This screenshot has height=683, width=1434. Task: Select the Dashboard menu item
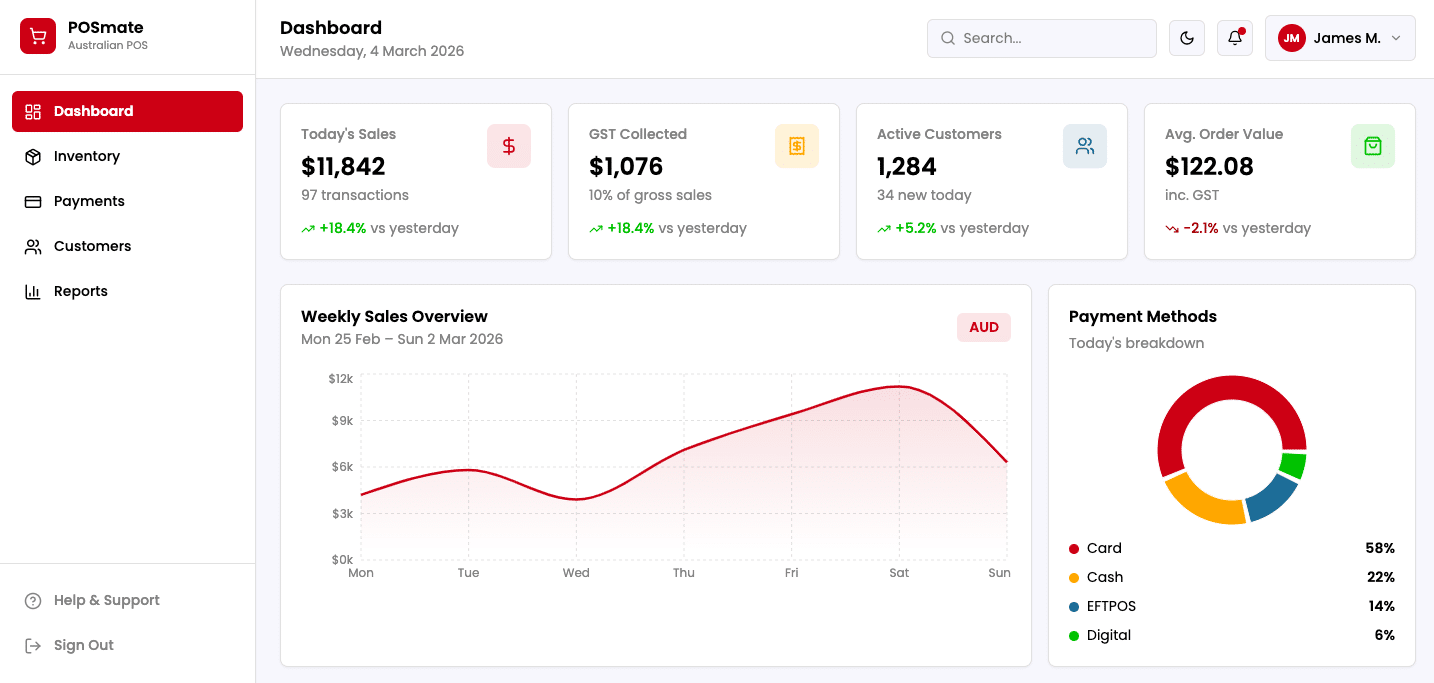coord(127,111)
